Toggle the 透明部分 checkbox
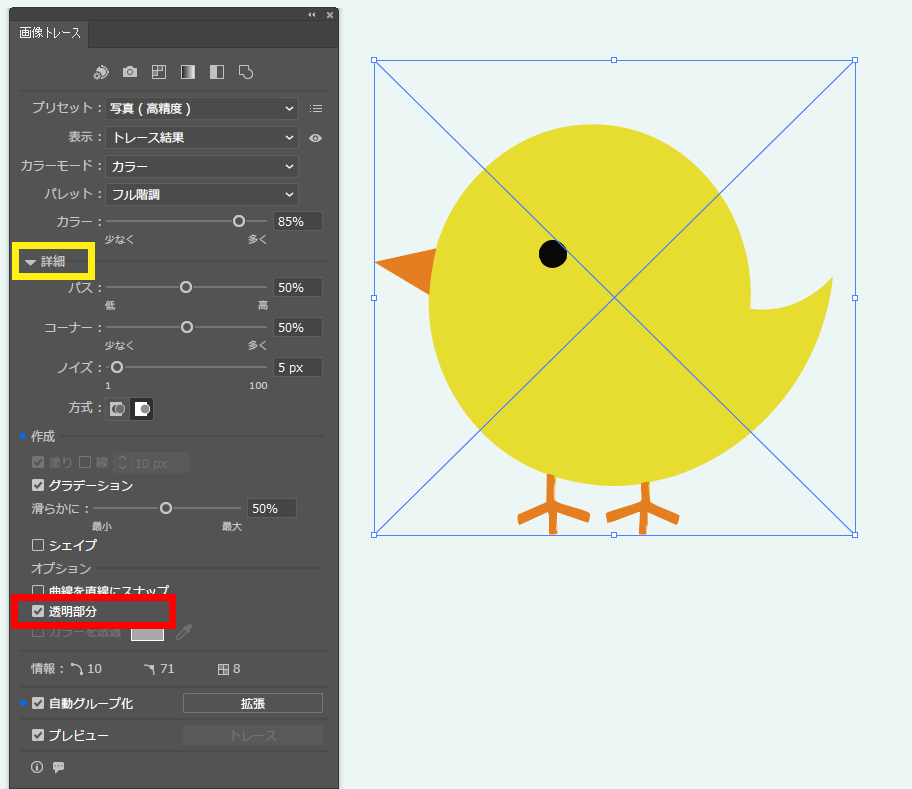 pyautogui.click(x=38, y=611)
